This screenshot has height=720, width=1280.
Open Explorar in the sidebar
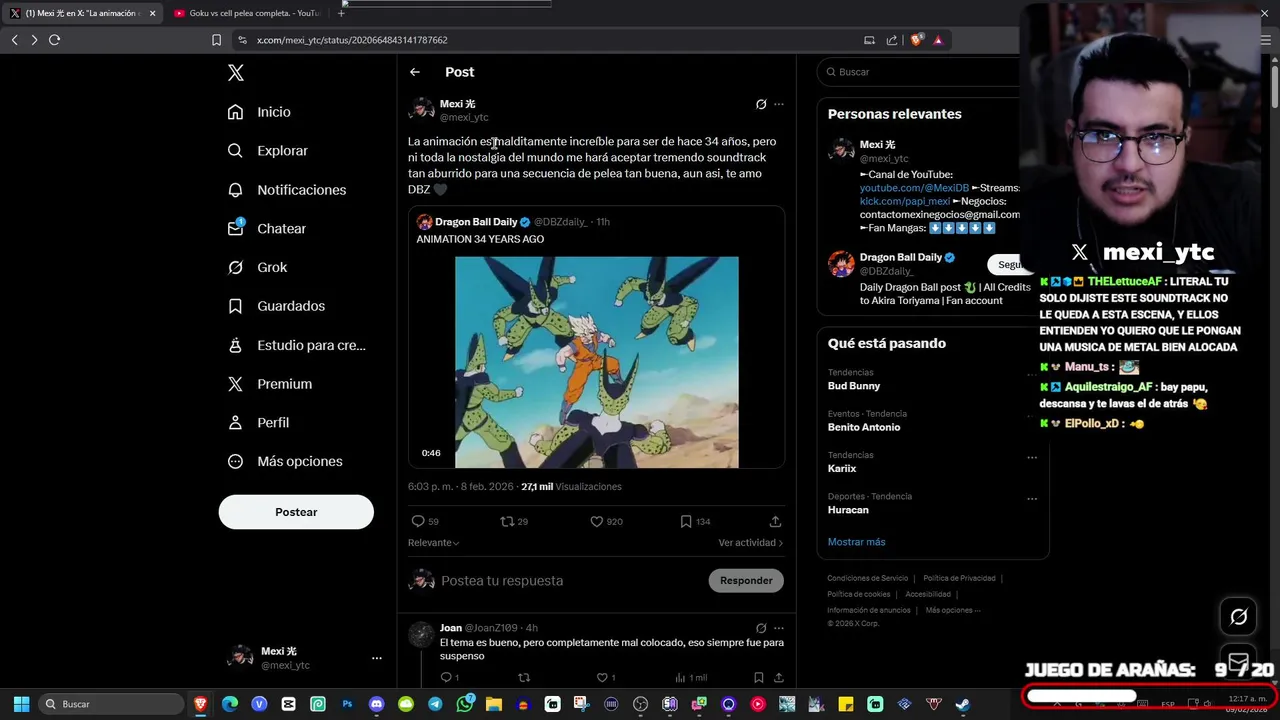pos(267,151)
